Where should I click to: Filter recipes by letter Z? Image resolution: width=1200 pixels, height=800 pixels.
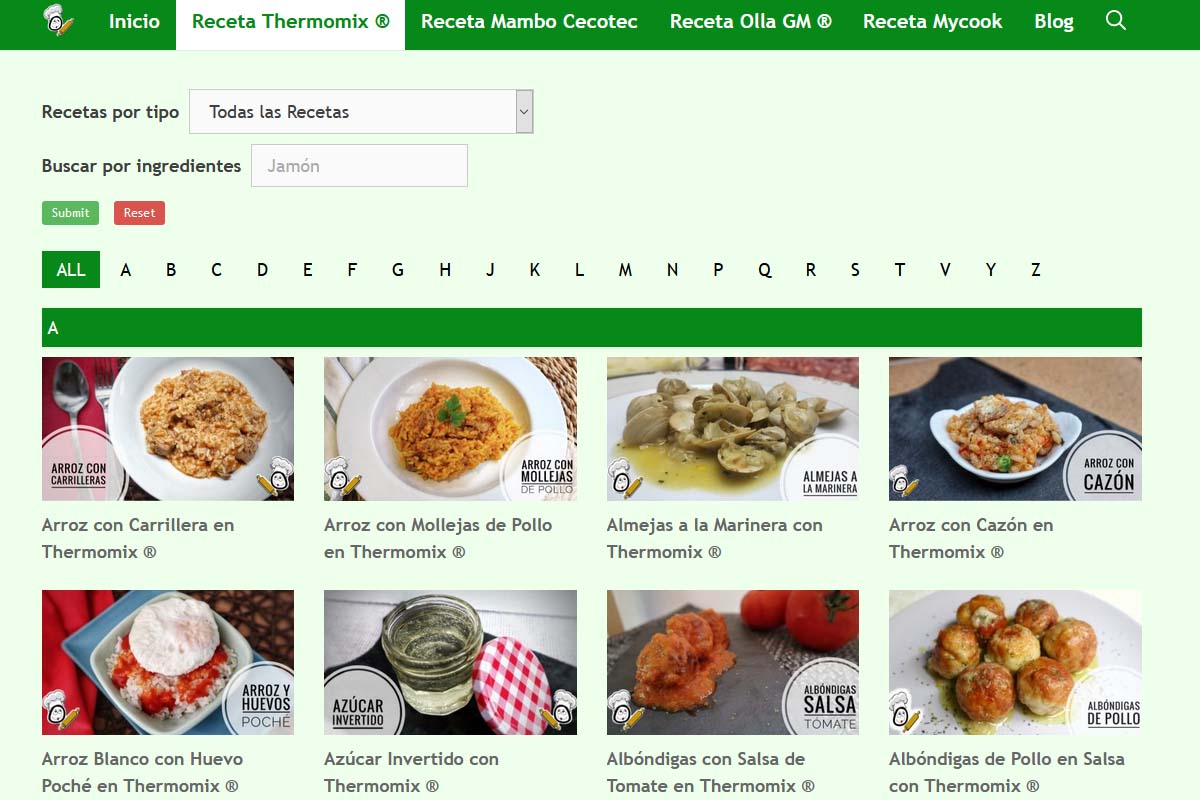click(x=1036, y=270)
